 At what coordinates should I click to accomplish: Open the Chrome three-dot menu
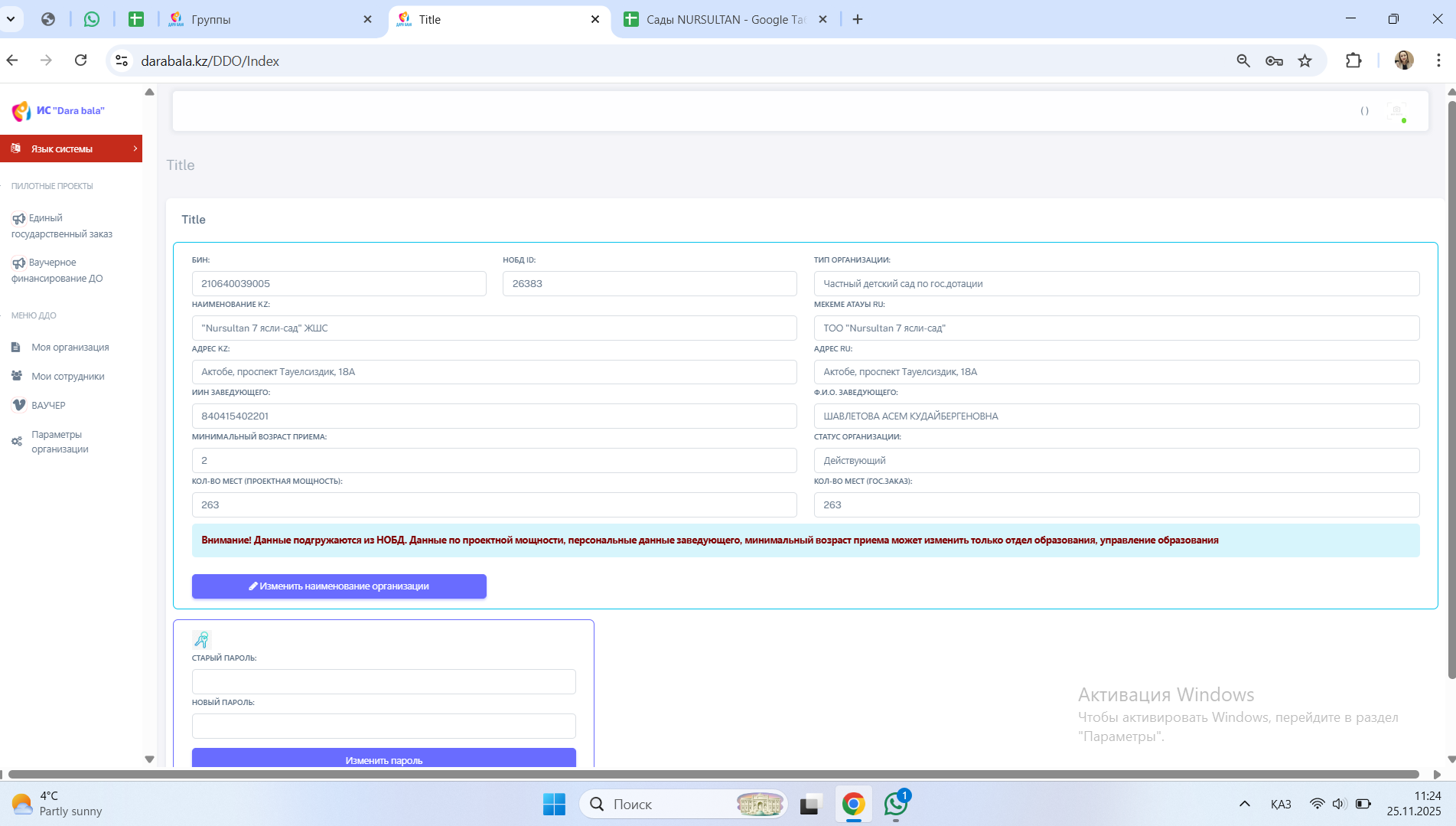point(1438,60)
